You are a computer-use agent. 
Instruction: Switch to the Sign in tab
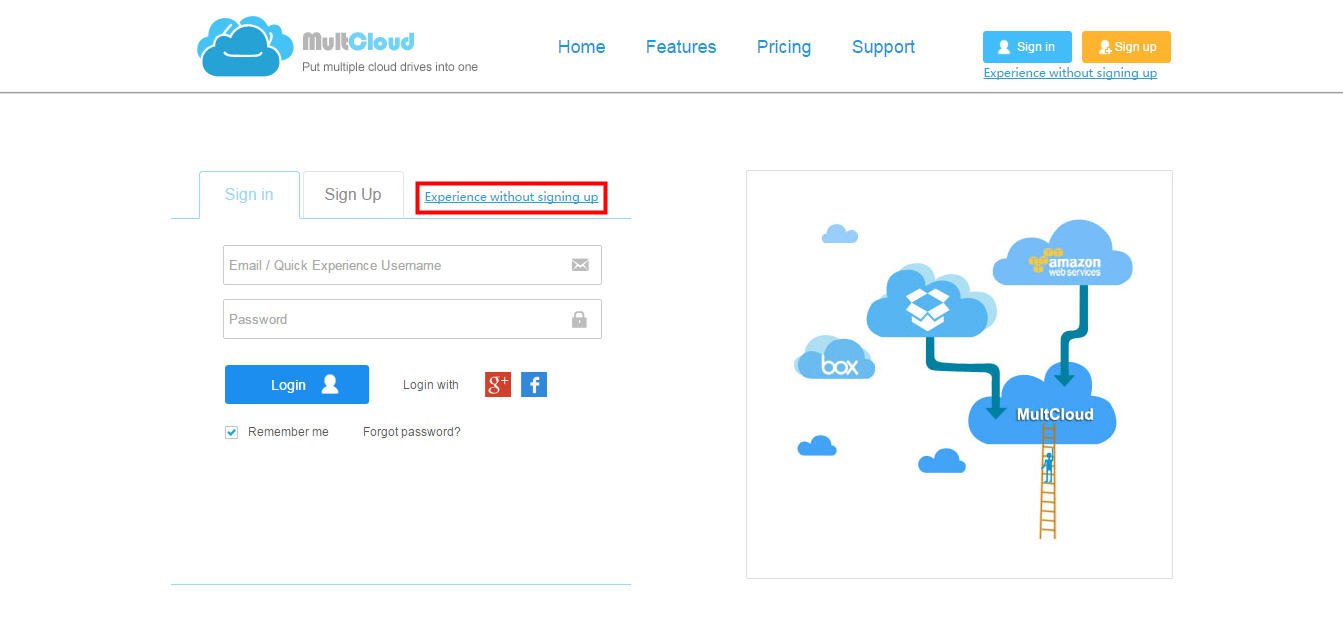click(x=249, y=195)
